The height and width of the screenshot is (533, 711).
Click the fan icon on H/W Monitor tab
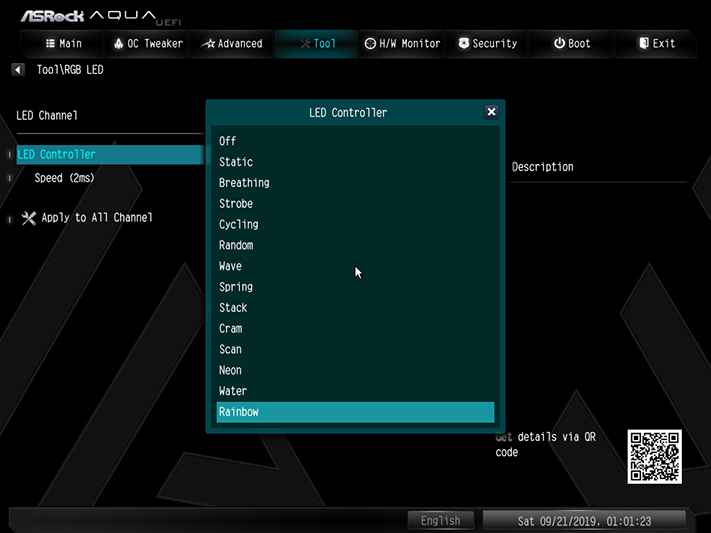click(370, 44)
